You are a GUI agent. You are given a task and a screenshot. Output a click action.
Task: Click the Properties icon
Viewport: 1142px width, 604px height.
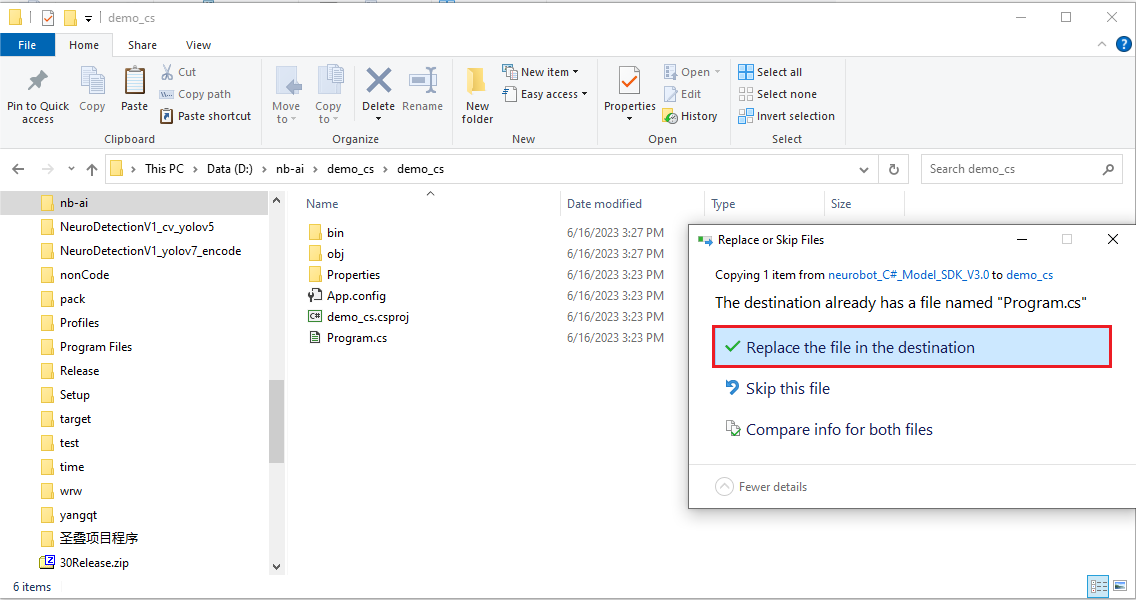[x=629, y=81]
